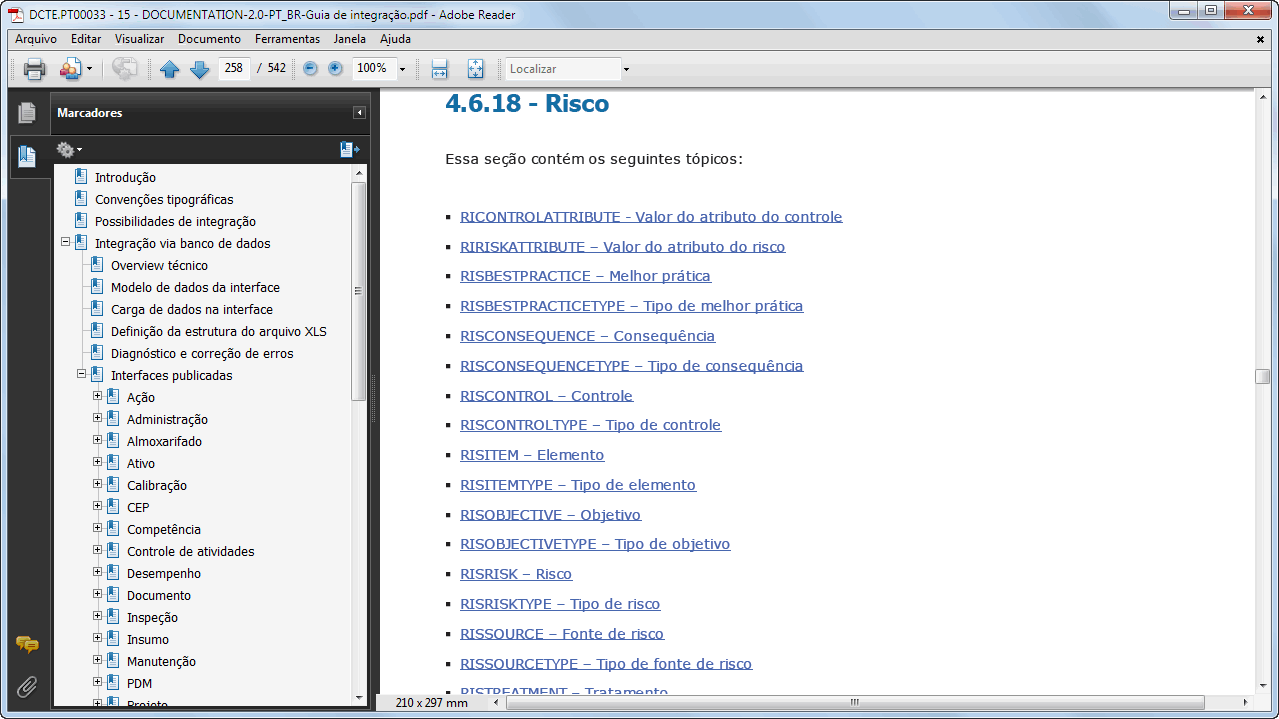The width and height of the screenshot is (1279, 719).
Task: Click the Localizar search field
Action: click(563, 69)
